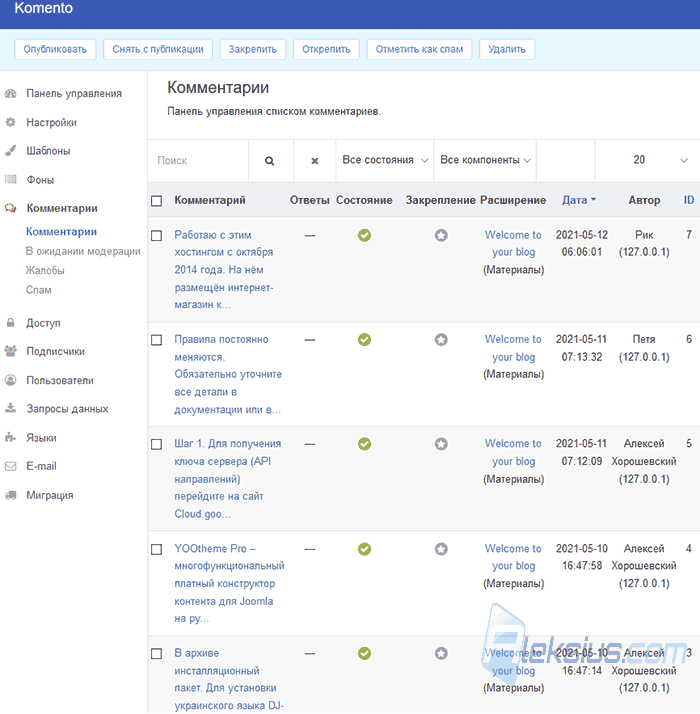
Task: Go to Спам in the sidebar
Action: tap(39, 290)
